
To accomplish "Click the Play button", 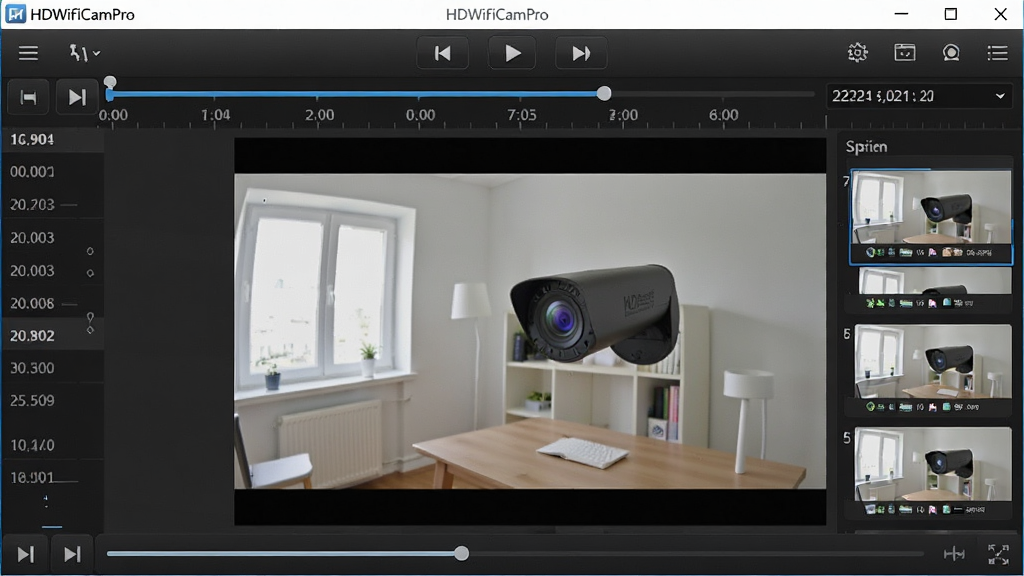I will coord(512,53).
